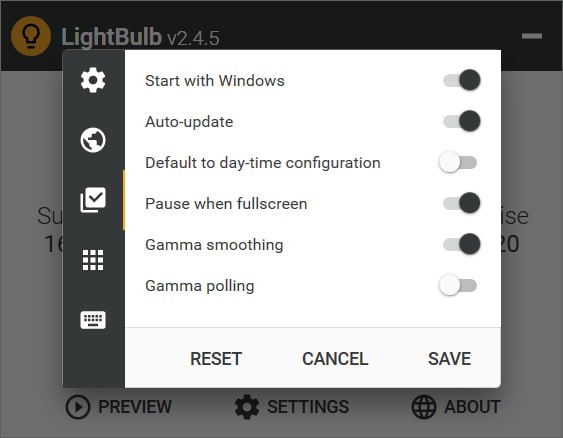Viewport: 563px width, 438px height.
Task: Disable Gamma smoothing switch
Action: [461, 244]
